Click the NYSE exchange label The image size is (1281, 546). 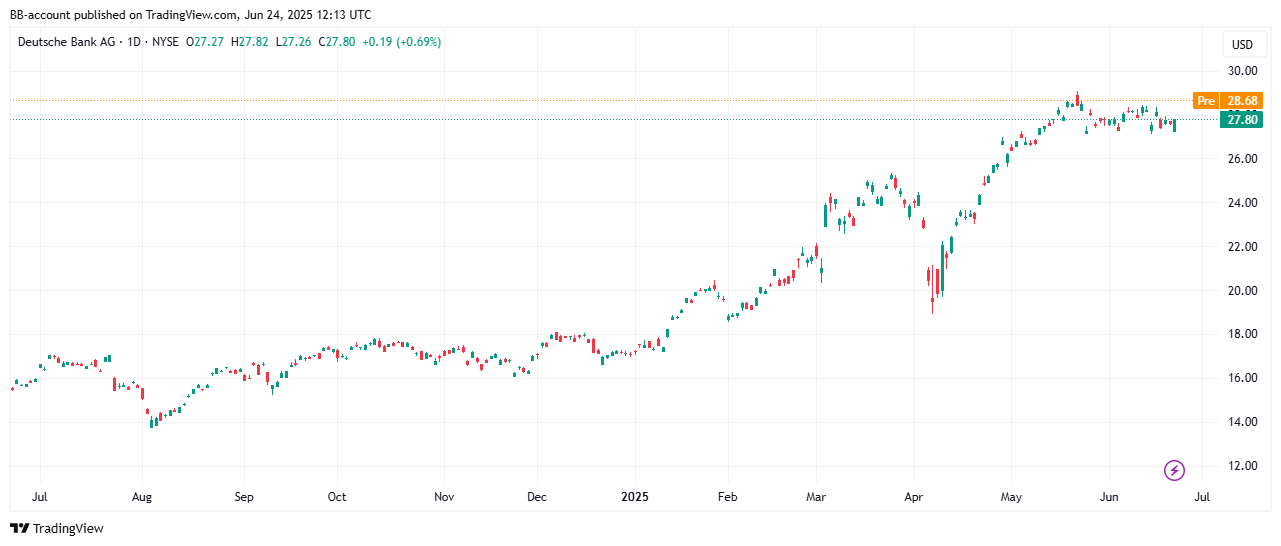[x=165, y=42]
